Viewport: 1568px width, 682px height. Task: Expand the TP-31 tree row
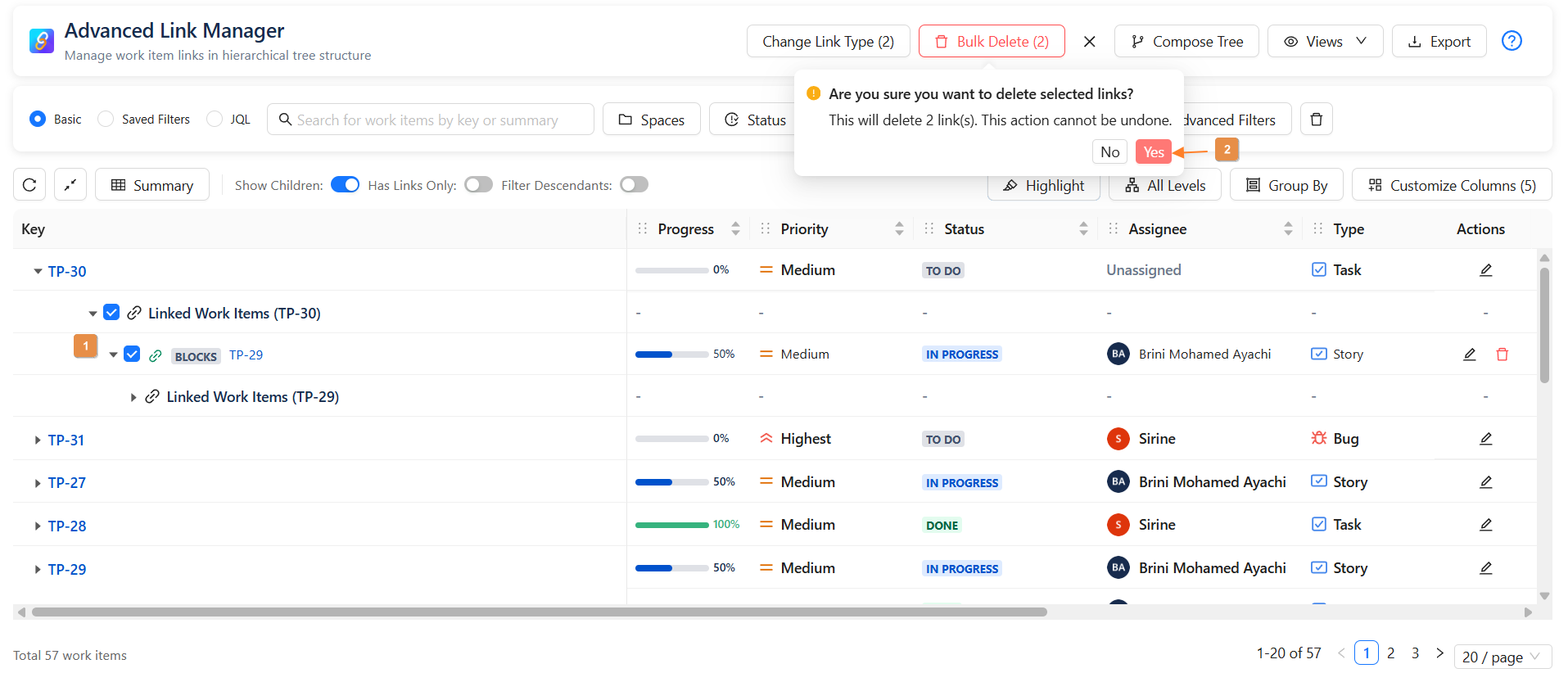click(38, 440)
